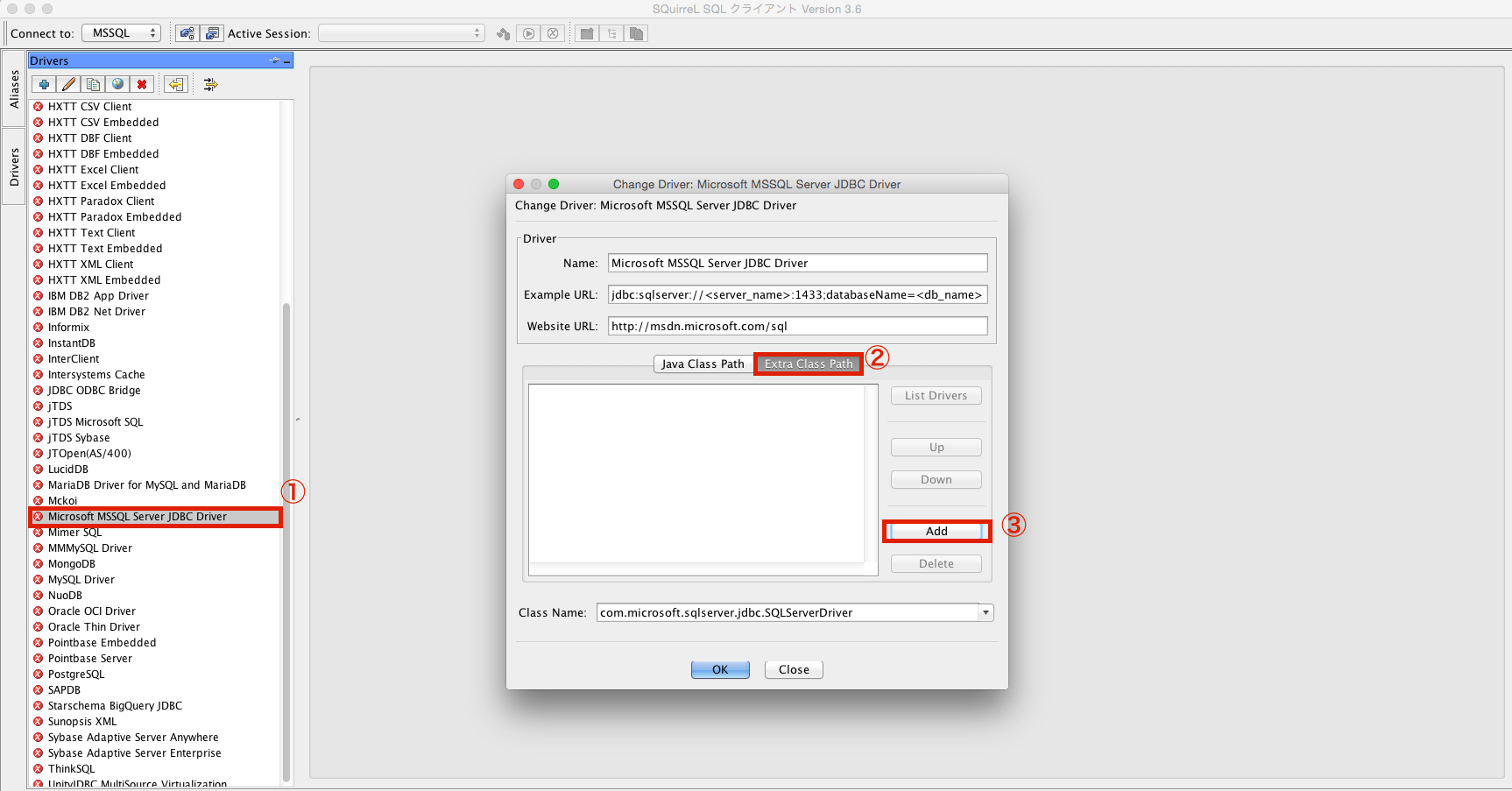Install default drivers with the yellow arrow icon
1512x791 pixels.
click(x=176, y=84)
